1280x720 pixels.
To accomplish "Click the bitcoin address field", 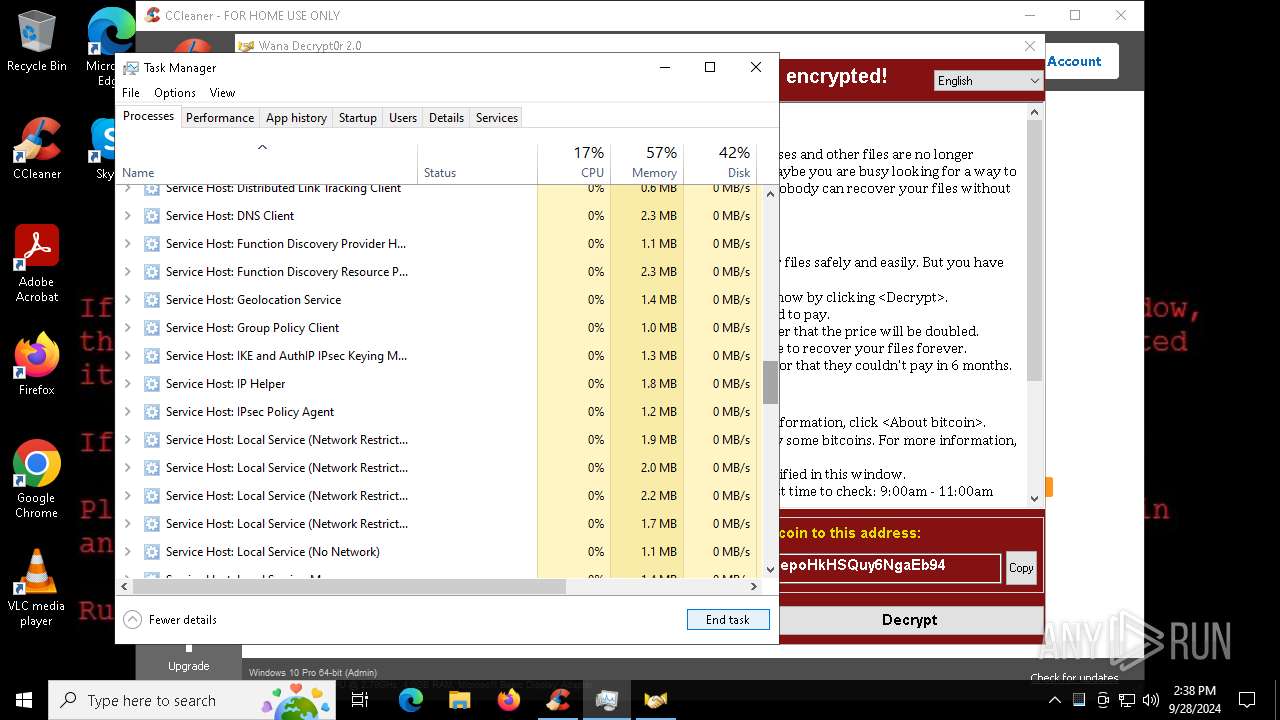I will (890, 567).
